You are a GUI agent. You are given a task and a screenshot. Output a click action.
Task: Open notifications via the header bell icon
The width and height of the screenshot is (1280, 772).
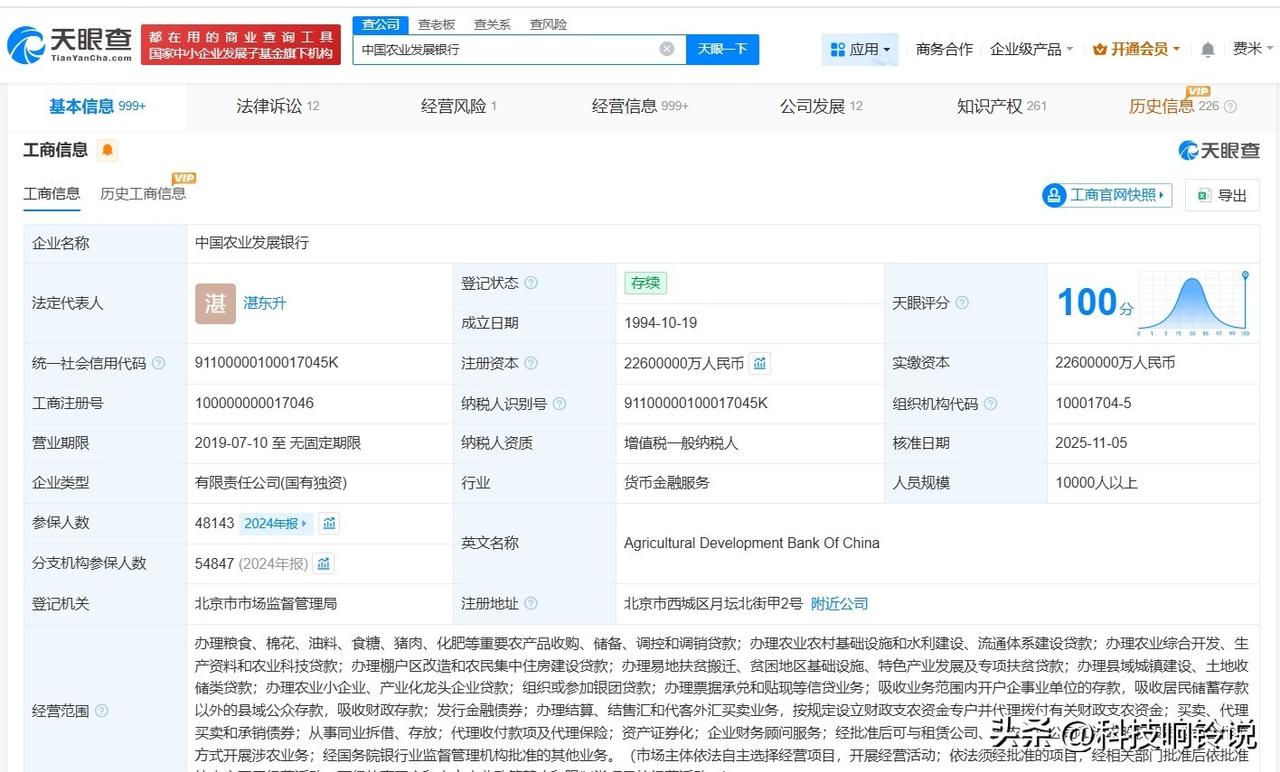tap(1208, 49)
